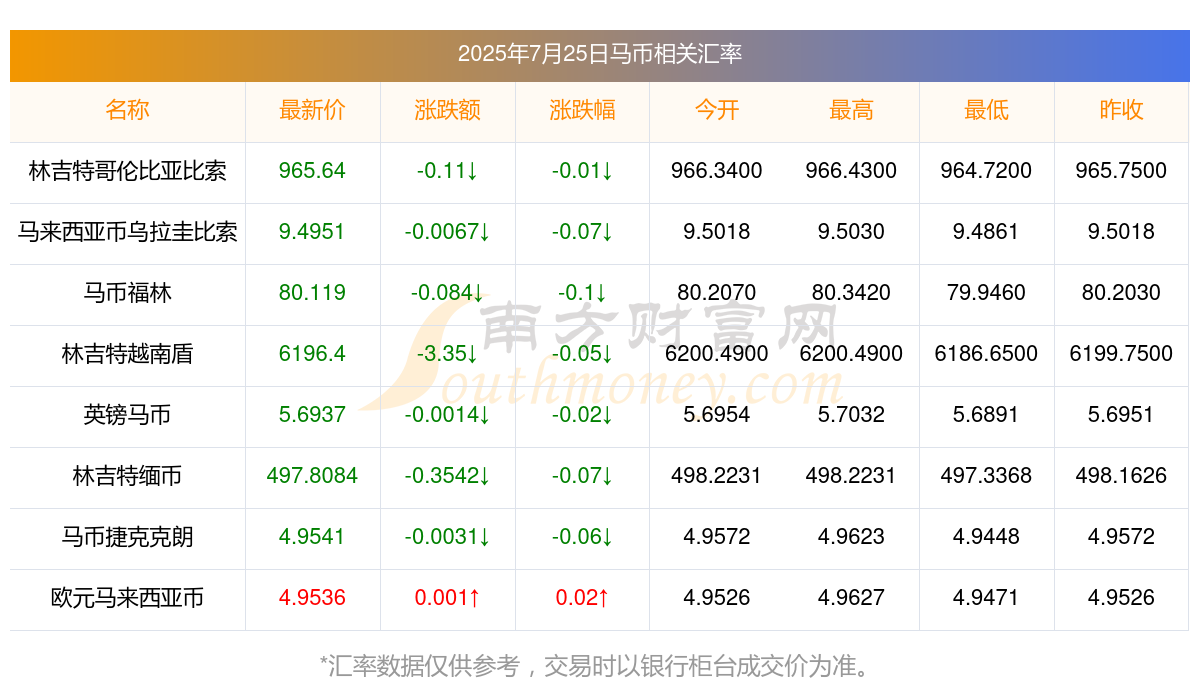Click the title 2025年7月25日马币相关汇率
Image resolution: width=1200 pixels, height=698 pixels.
pyautogui.click(x=600, y=54)
